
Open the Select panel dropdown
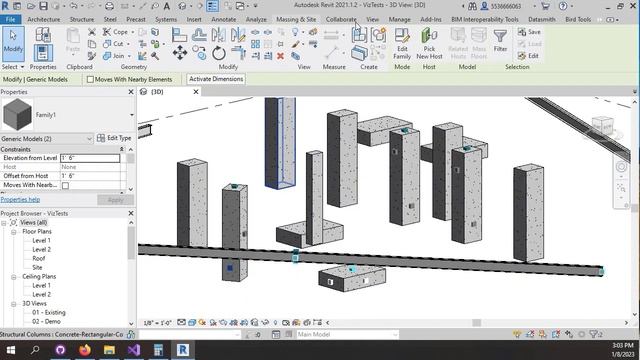13,67
